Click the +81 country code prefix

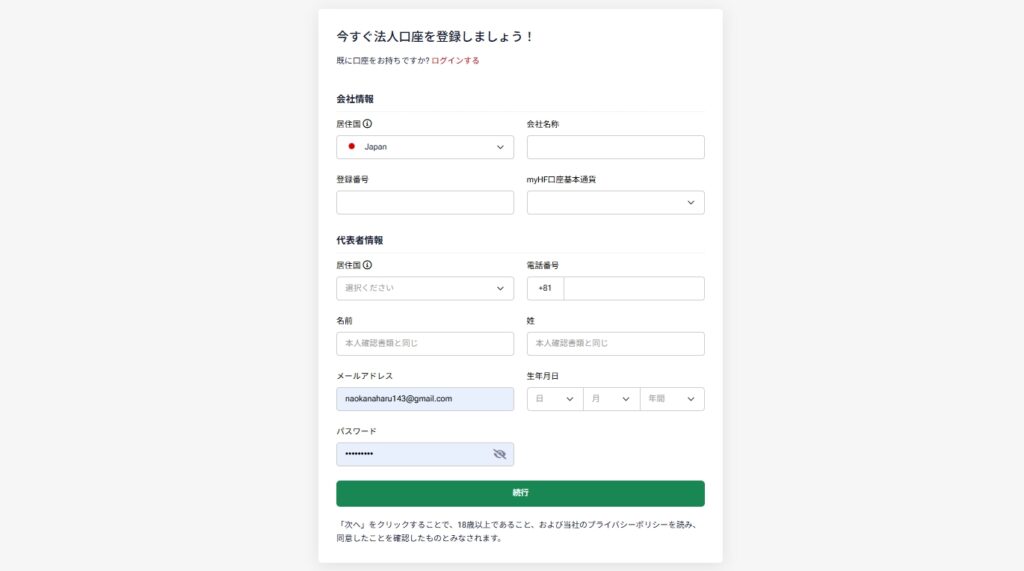[545, 288]
